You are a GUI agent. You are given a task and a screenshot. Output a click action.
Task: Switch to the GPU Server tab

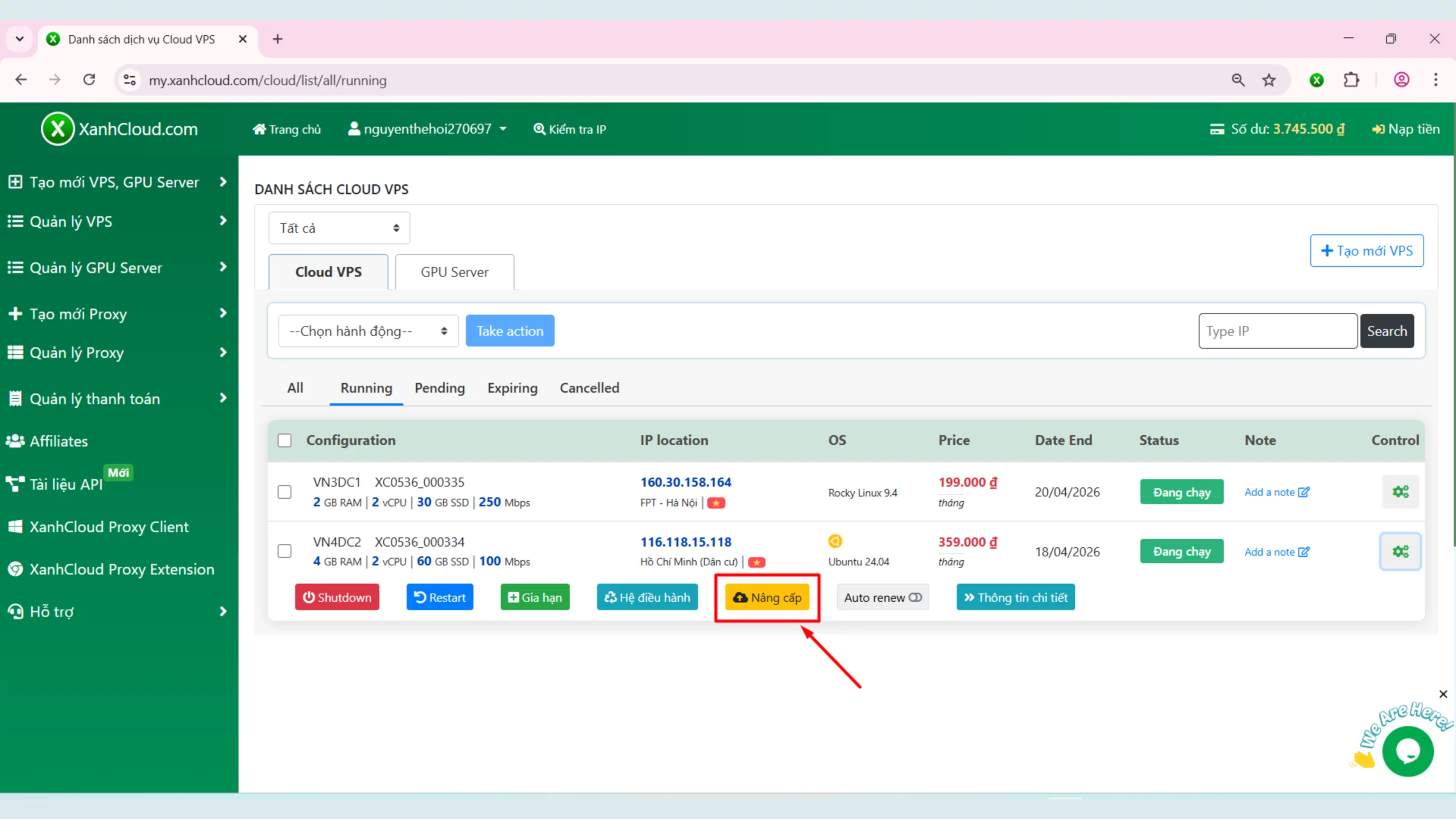tap(454, 272)
